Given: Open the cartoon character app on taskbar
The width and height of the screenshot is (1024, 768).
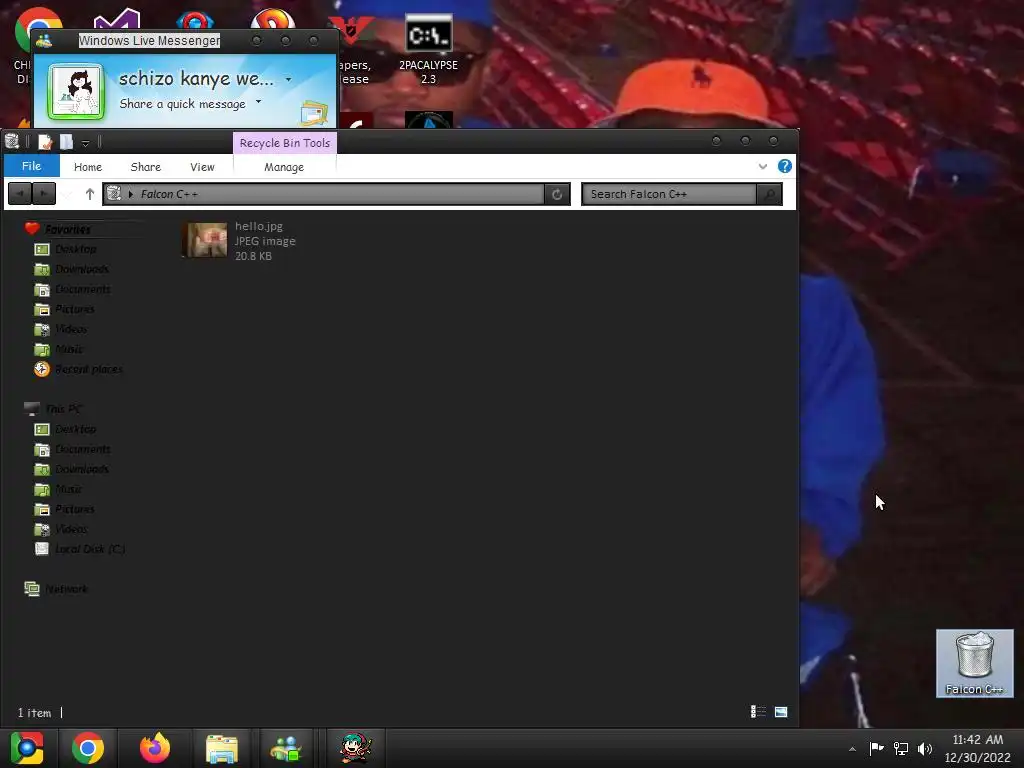Looking at the screenshot, I should tap(356, 748).
